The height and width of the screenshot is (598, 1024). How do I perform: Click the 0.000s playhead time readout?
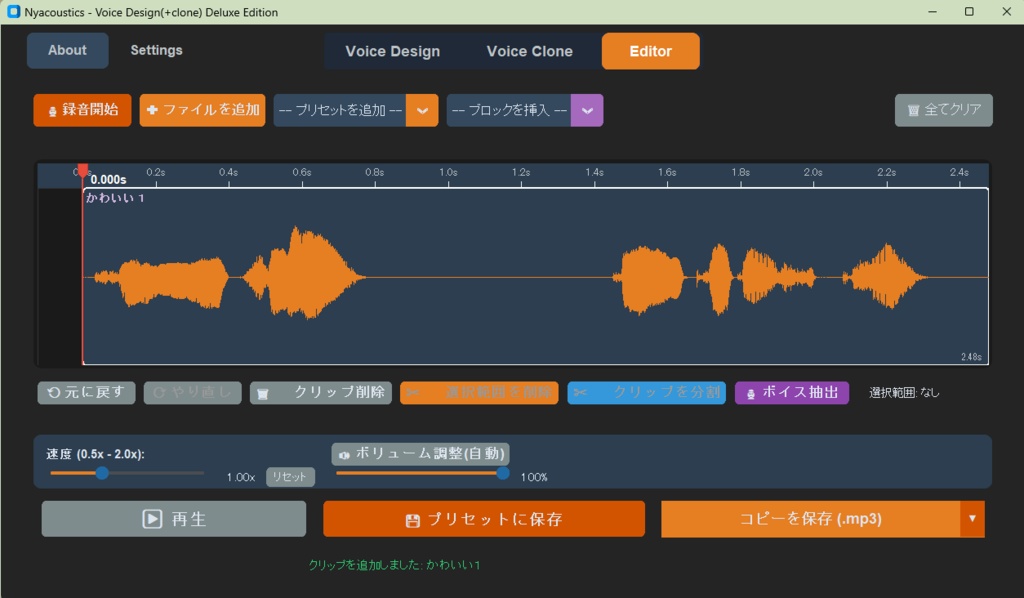tap(108, 180)
